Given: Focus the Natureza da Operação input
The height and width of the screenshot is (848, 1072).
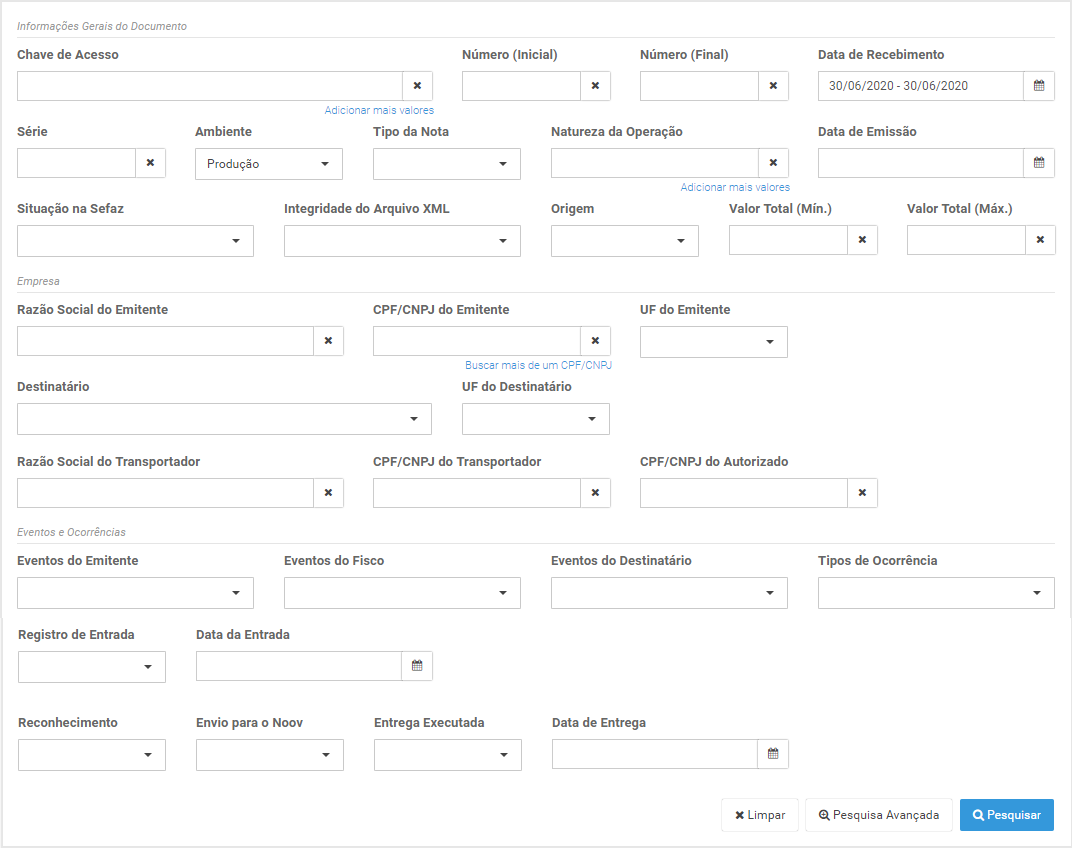Looking at the screenshot, I should click(655, 163).
